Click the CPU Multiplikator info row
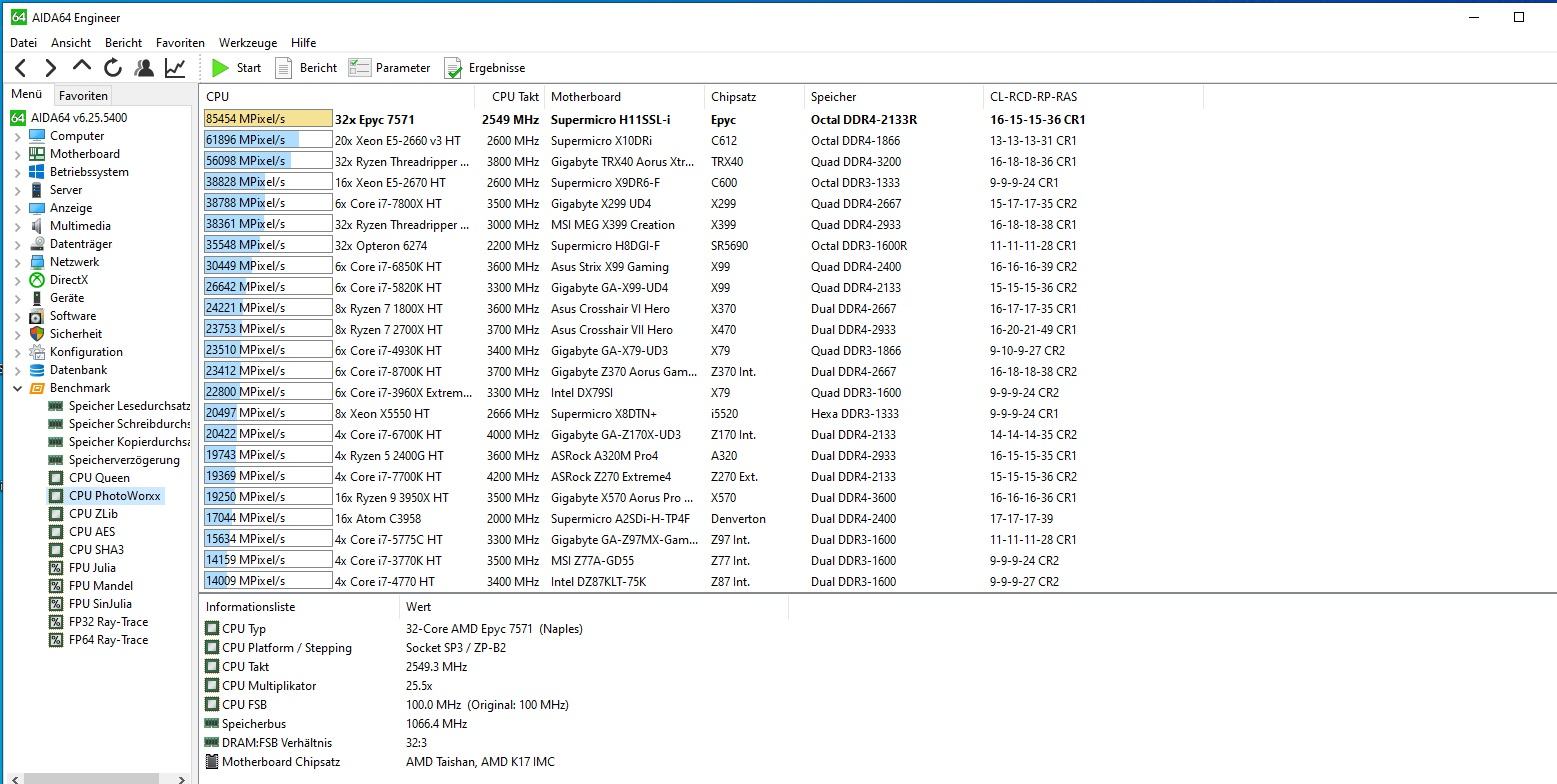Screen dimensions: 1557x784 click(x=495, y=686)
